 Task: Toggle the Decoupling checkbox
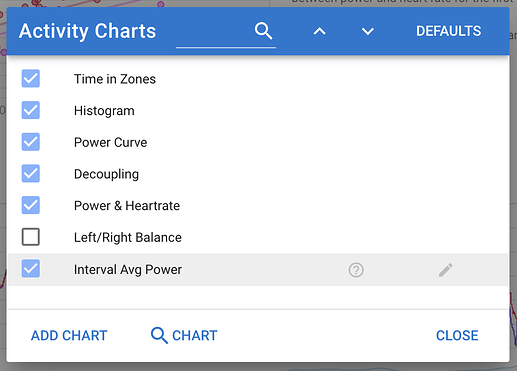[x=31, y=173]
